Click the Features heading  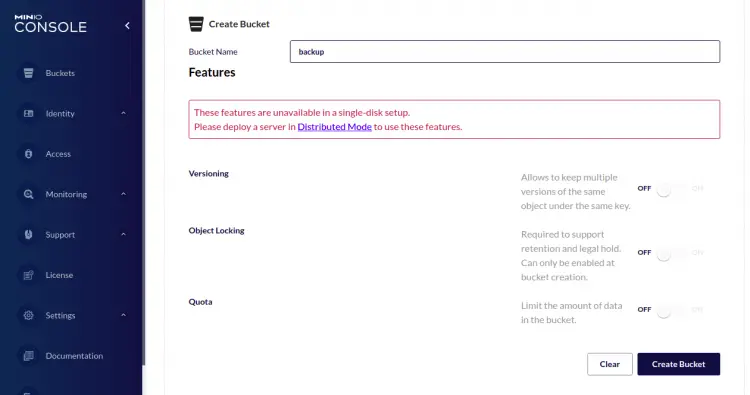pyautogui.click(x=212, y=72)
